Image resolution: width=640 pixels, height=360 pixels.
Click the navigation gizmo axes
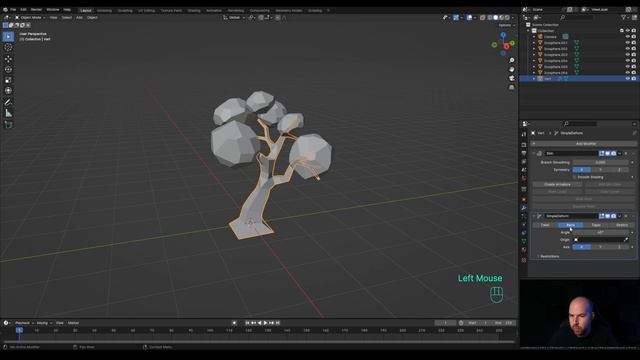[503, 44]
